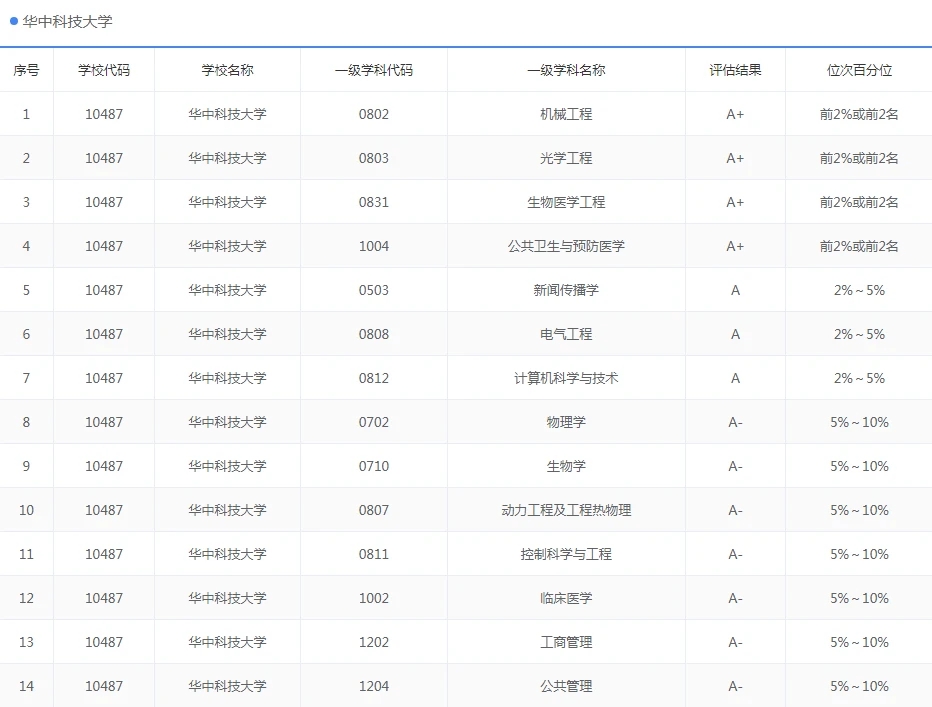Image resolution: width=932 pixels, height=707 pixels.
Task: Click serial number 7 in the table
Action: point(26,378)
